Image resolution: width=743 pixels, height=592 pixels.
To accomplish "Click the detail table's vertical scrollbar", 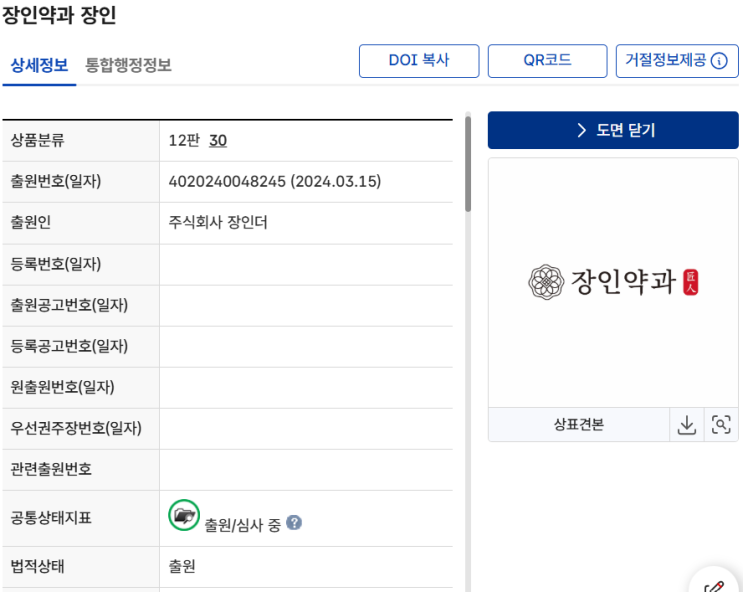I will click(x=467, y=165).
